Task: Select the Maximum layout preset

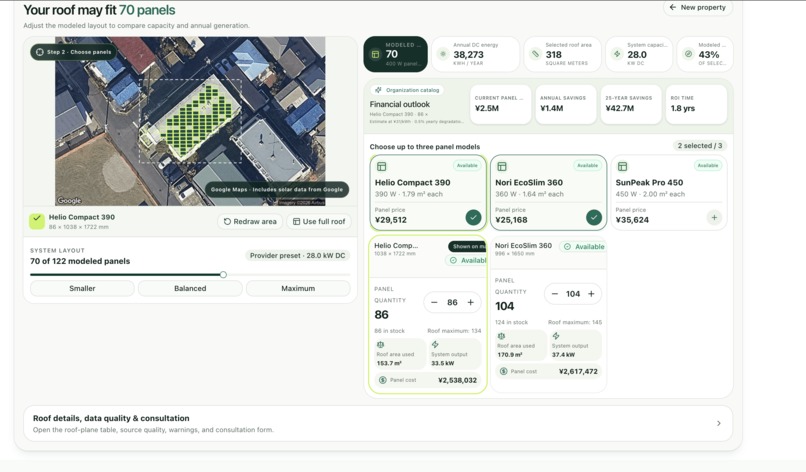Action: coord(298,288)
